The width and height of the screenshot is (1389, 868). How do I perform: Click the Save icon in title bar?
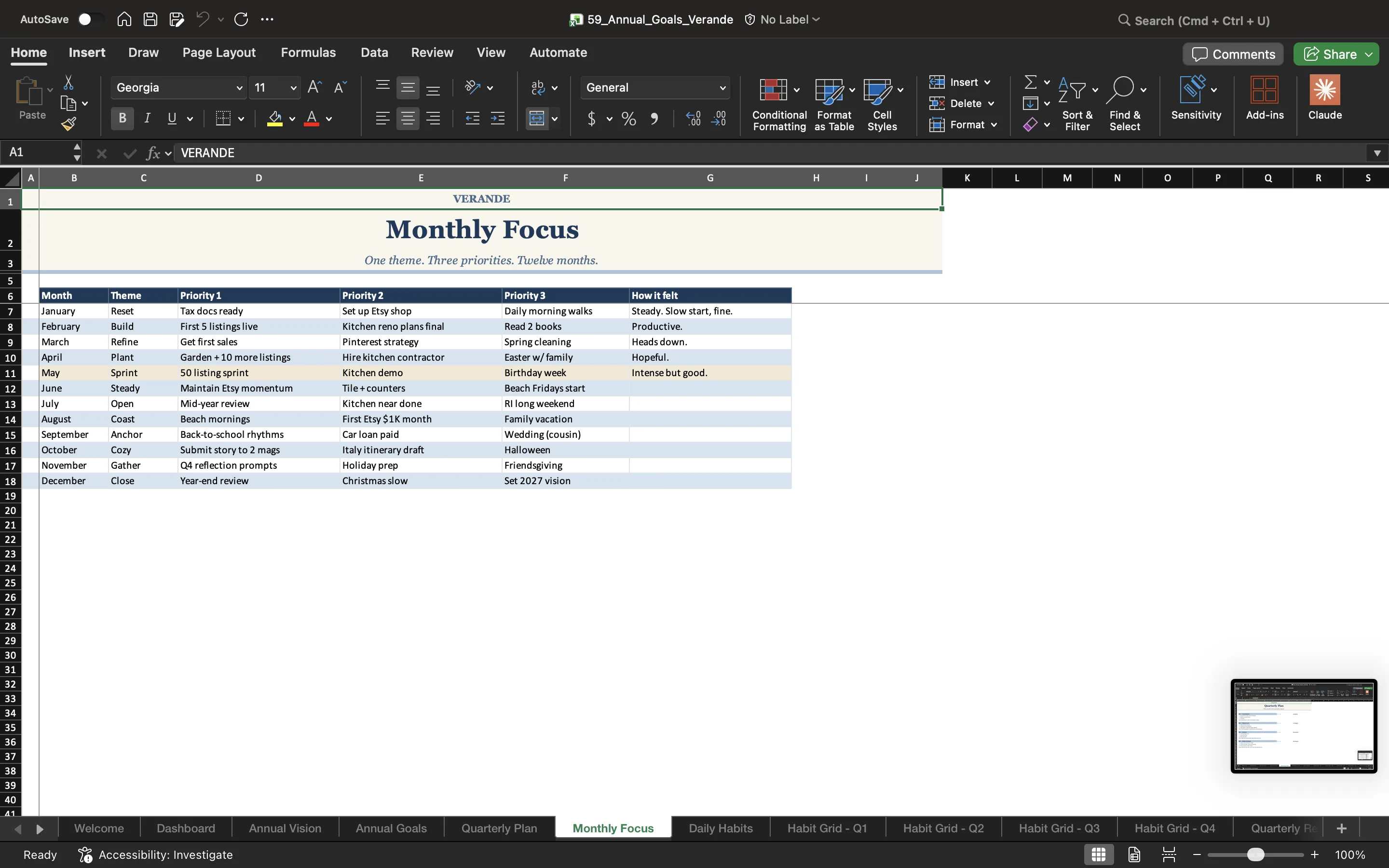click(x=150, y=19)
